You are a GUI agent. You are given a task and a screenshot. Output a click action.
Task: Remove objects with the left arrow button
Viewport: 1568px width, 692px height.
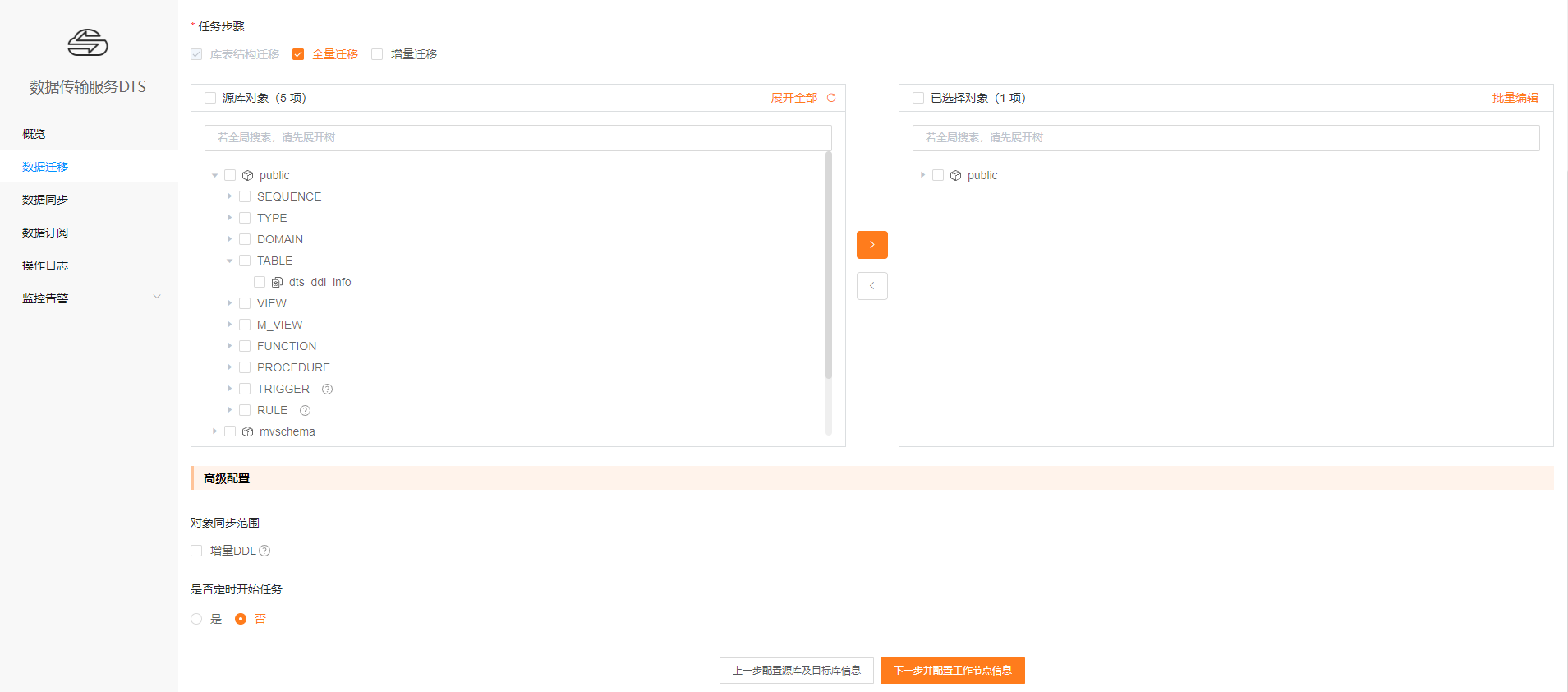872,286
